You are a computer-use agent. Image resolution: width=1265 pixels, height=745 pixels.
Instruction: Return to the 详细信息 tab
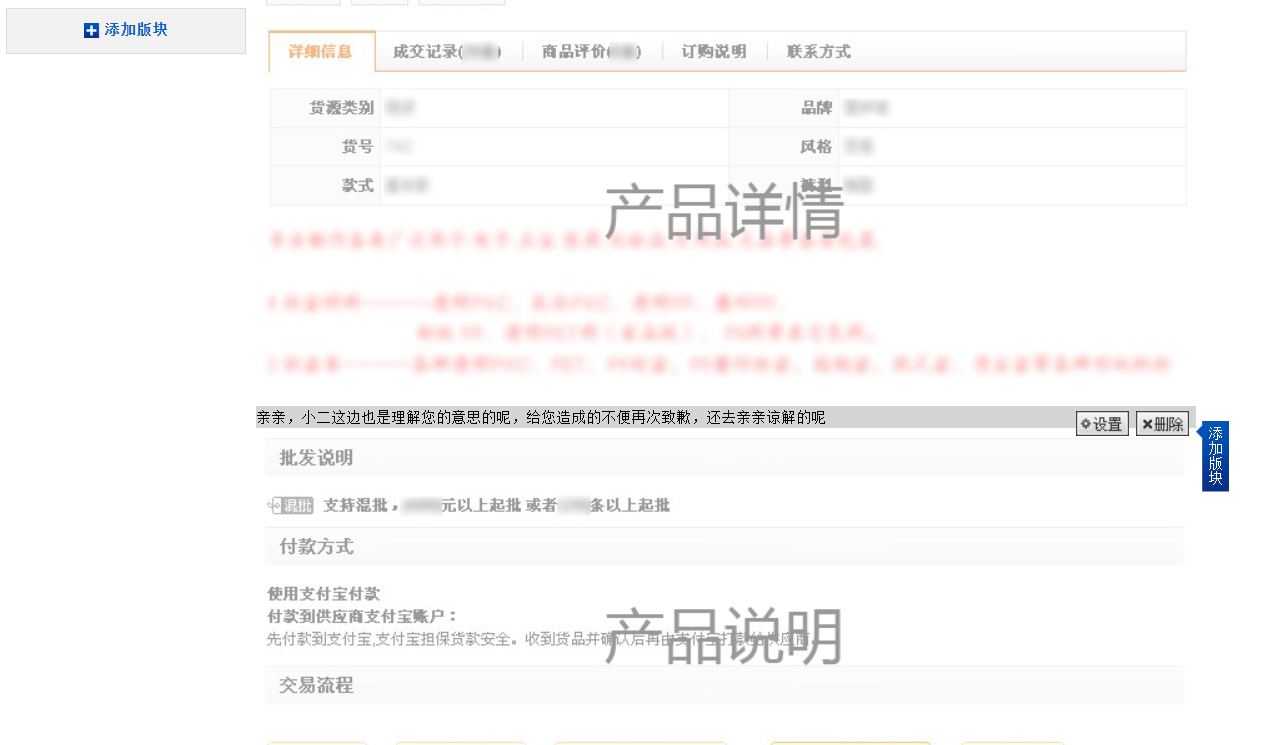[x=321, y=51]
